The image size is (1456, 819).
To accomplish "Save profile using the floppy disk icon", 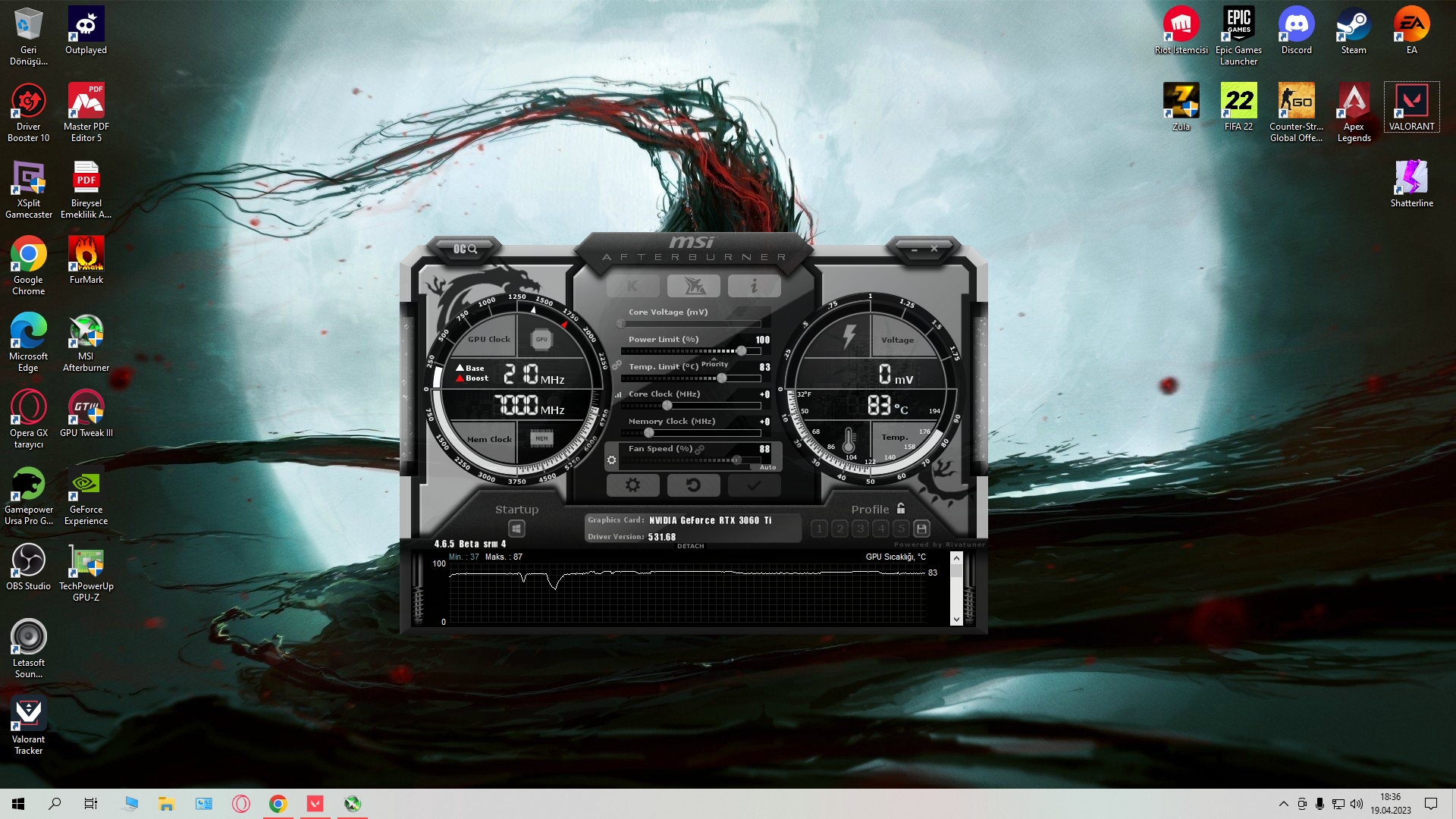I will point(921,529).
